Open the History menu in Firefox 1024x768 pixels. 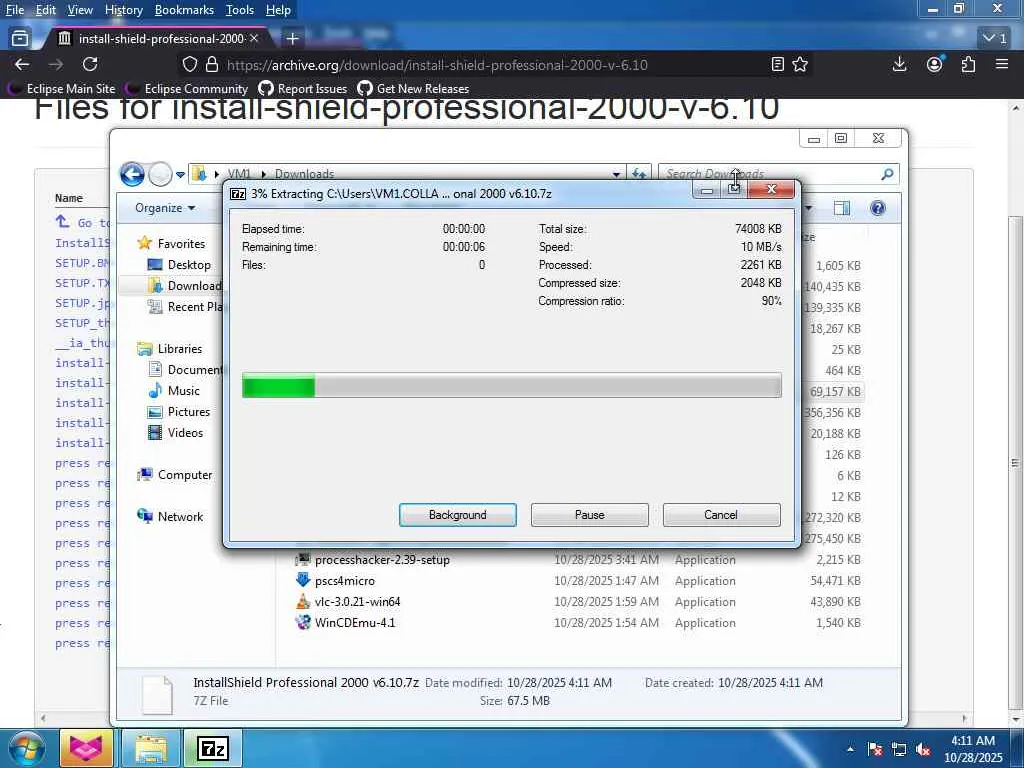(123, 10)
